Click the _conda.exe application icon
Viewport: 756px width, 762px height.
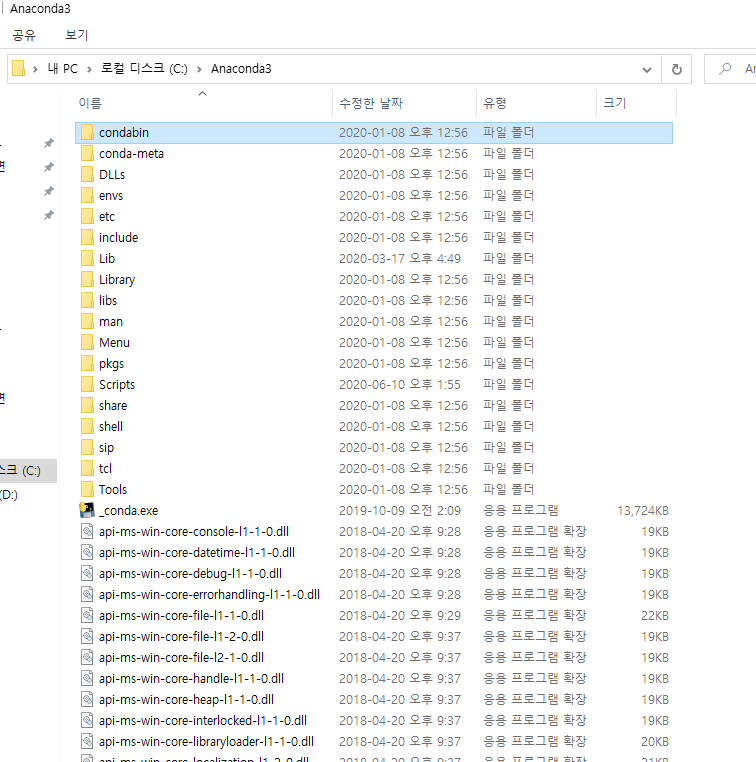(x=87, y=510)
